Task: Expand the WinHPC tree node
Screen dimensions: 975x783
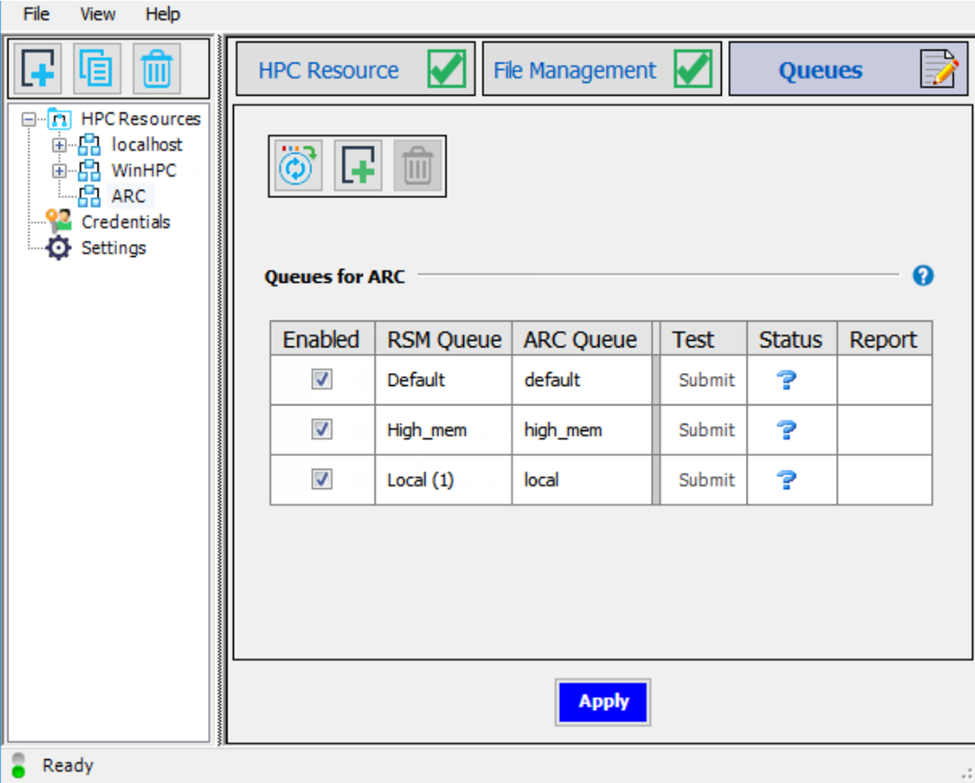Action: coord(60,170)
